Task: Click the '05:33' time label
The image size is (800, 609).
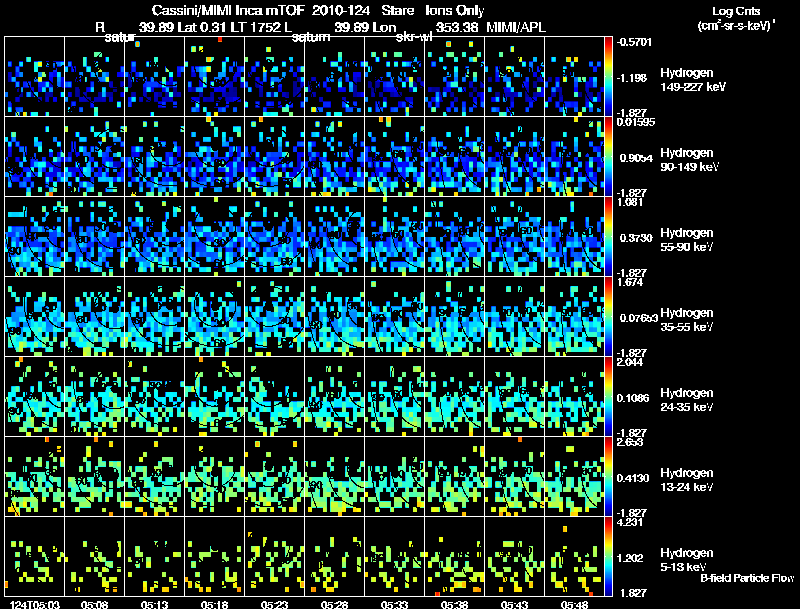Action: click(x=394, y=604)
